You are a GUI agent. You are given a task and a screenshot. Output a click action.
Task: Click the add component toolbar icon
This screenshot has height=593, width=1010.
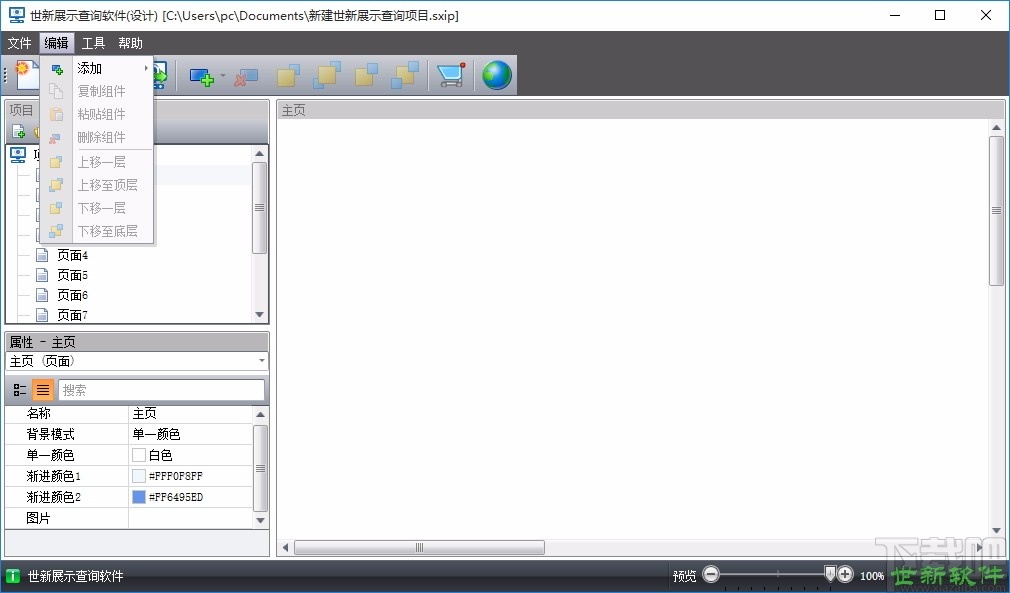pos(202,76)
